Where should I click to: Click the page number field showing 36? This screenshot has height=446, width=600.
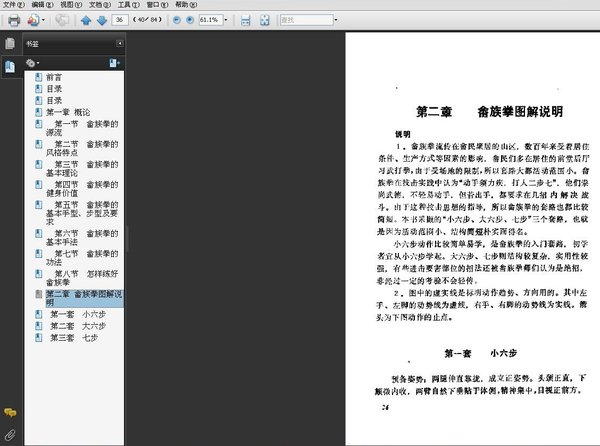coord(120,20)
